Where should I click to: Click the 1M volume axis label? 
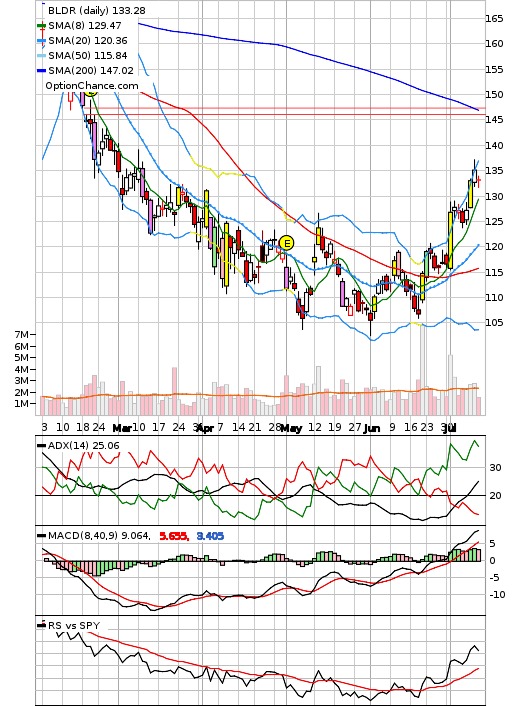22,403
